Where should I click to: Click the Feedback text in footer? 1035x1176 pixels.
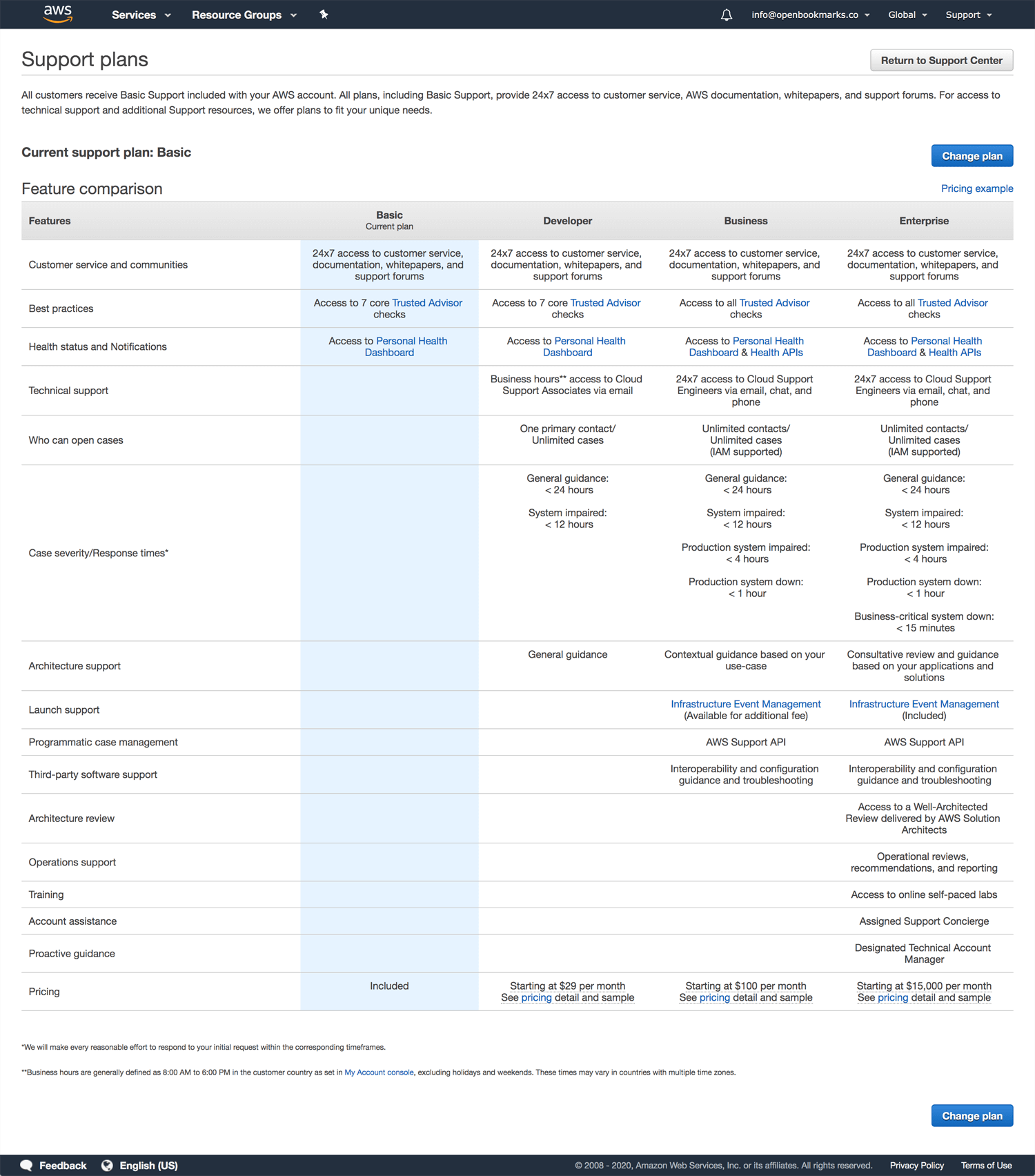point(63,1165)
